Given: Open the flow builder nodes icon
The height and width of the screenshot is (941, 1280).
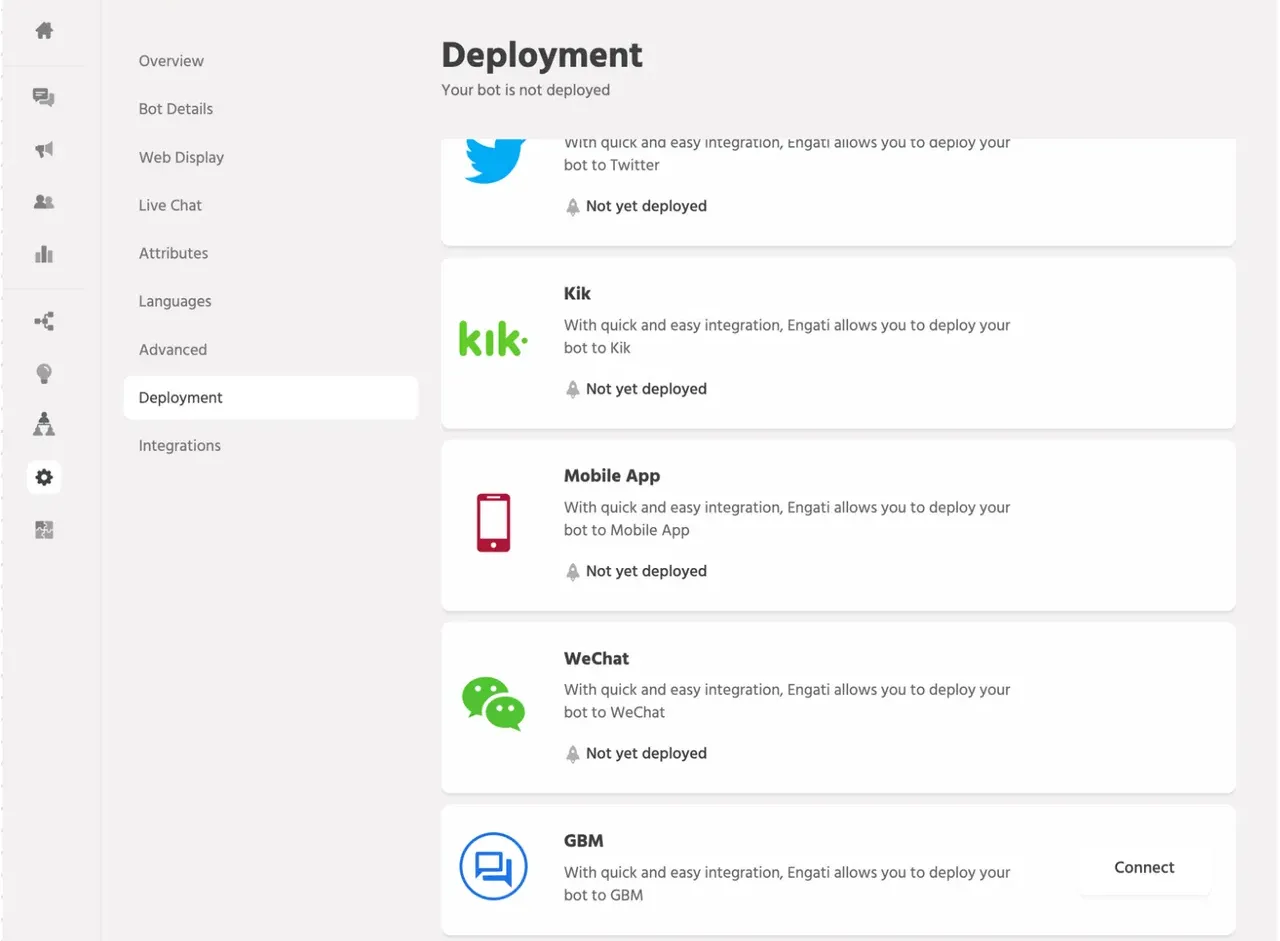Looking at the screenshot, I should pos(44,321).
